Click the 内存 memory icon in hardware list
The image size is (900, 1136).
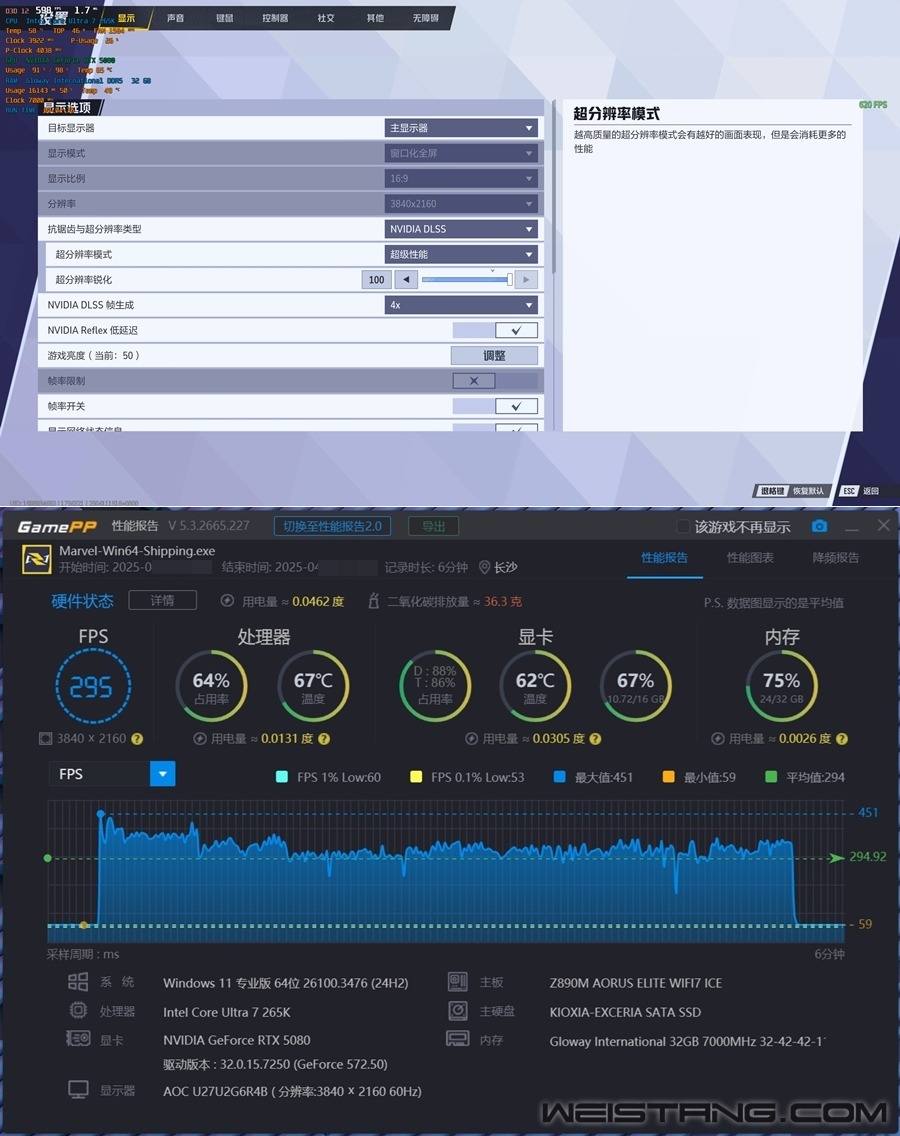tap(458, 1039)
